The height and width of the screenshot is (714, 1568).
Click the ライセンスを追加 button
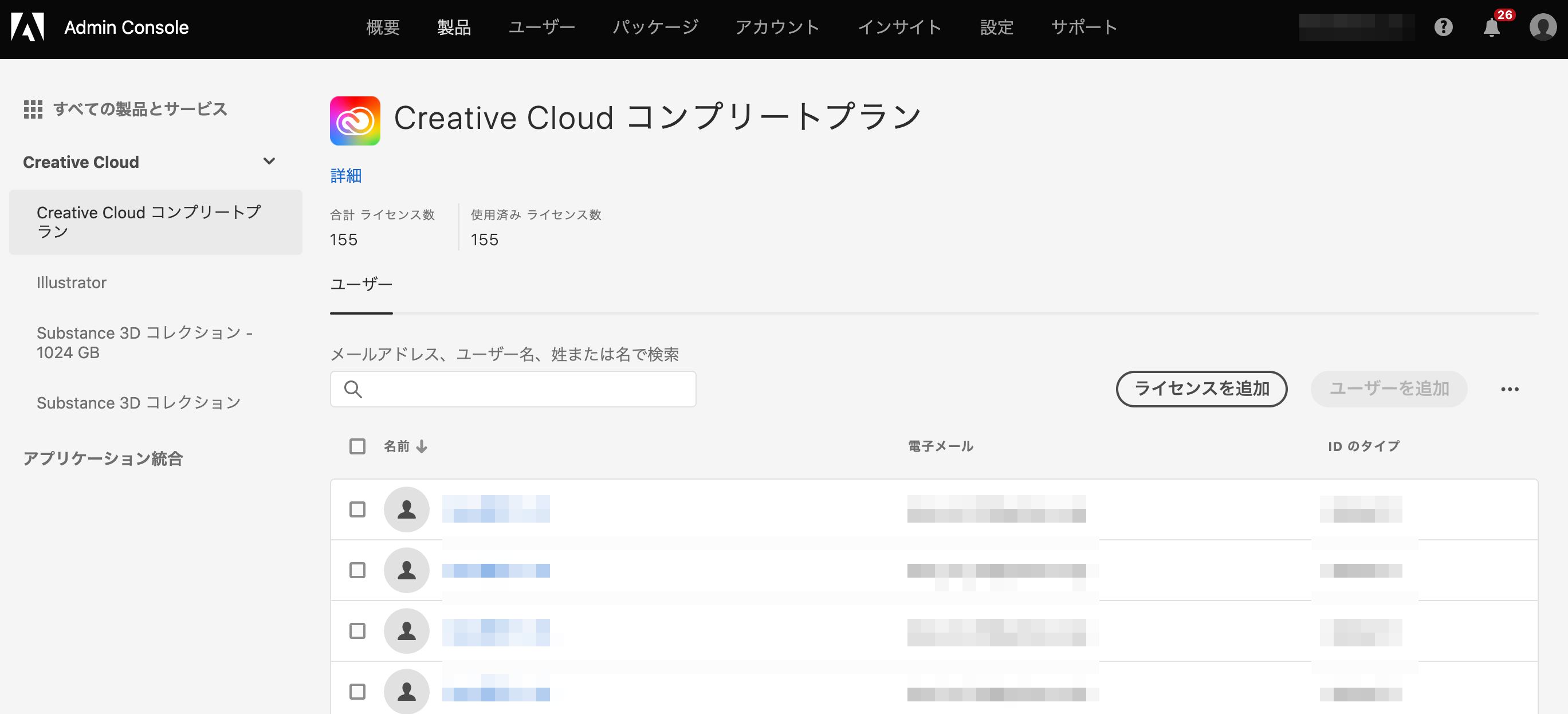point(1201,389)
